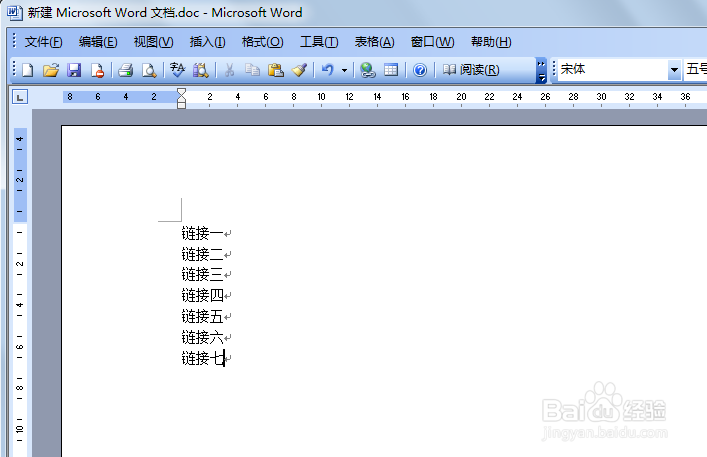Paste with the clipboard icon

[x=275, y=70]
